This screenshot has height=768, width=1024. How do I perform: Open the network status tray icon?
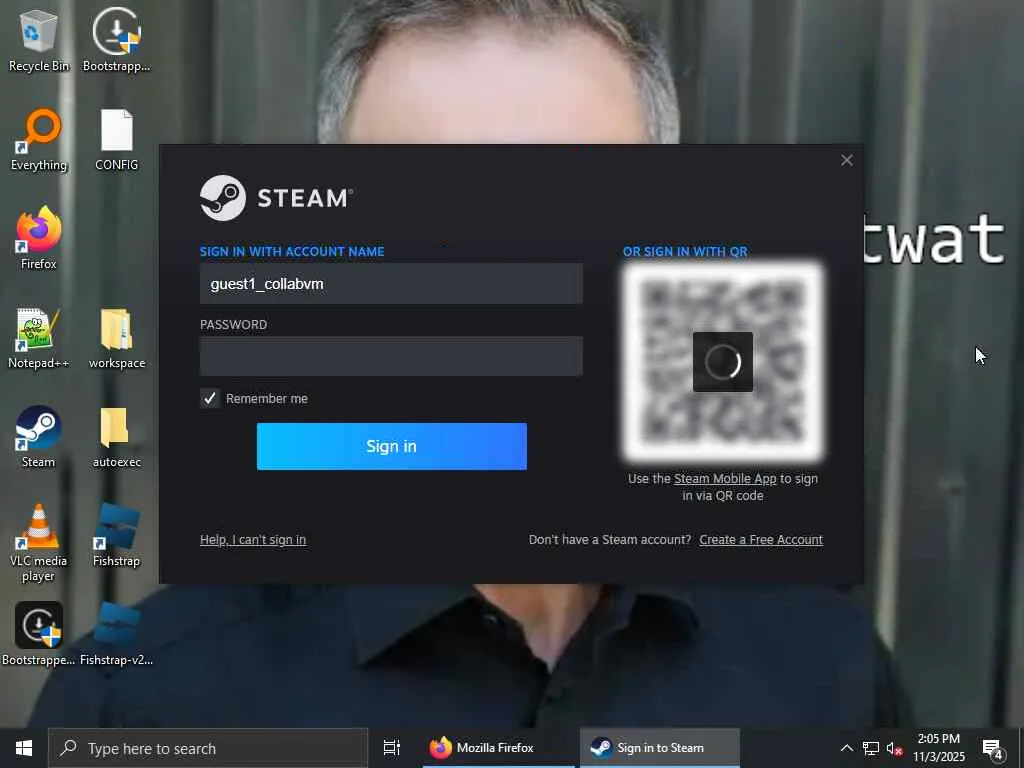(871, 748)
